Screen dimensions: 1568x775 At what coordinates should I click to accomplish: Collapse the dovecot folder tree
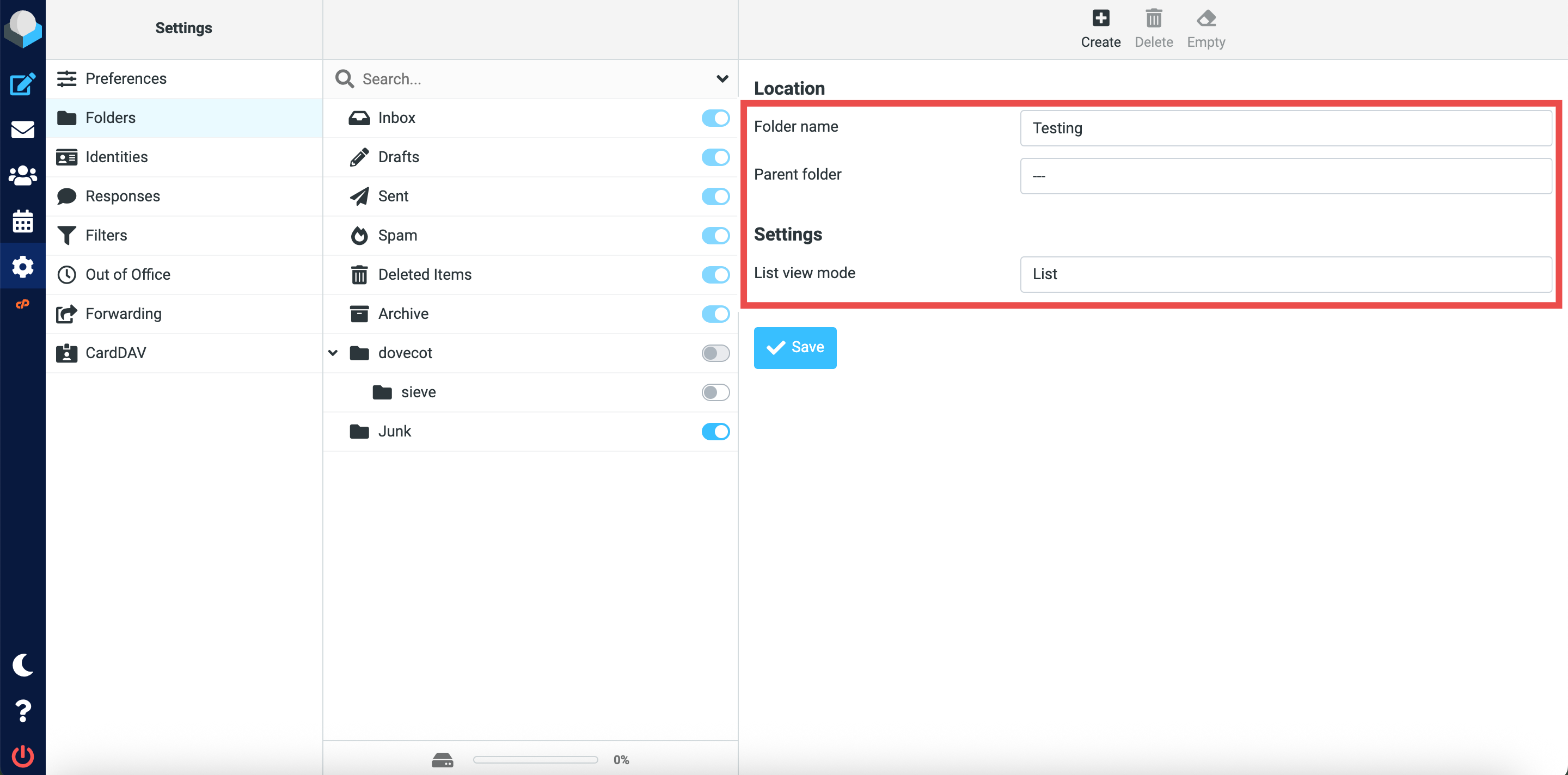pos(333,353)
